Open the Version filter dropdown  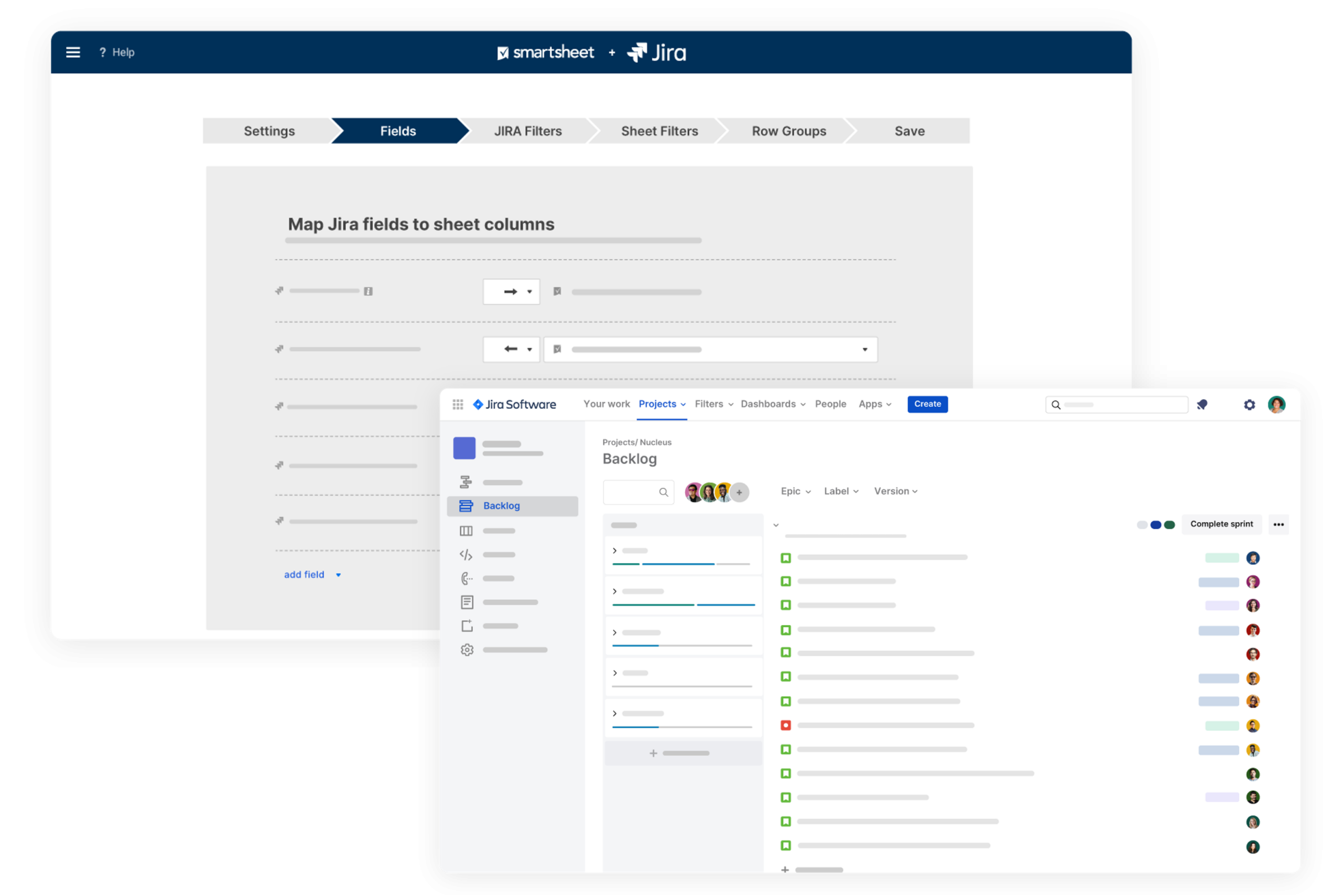(x=895, y=491)
